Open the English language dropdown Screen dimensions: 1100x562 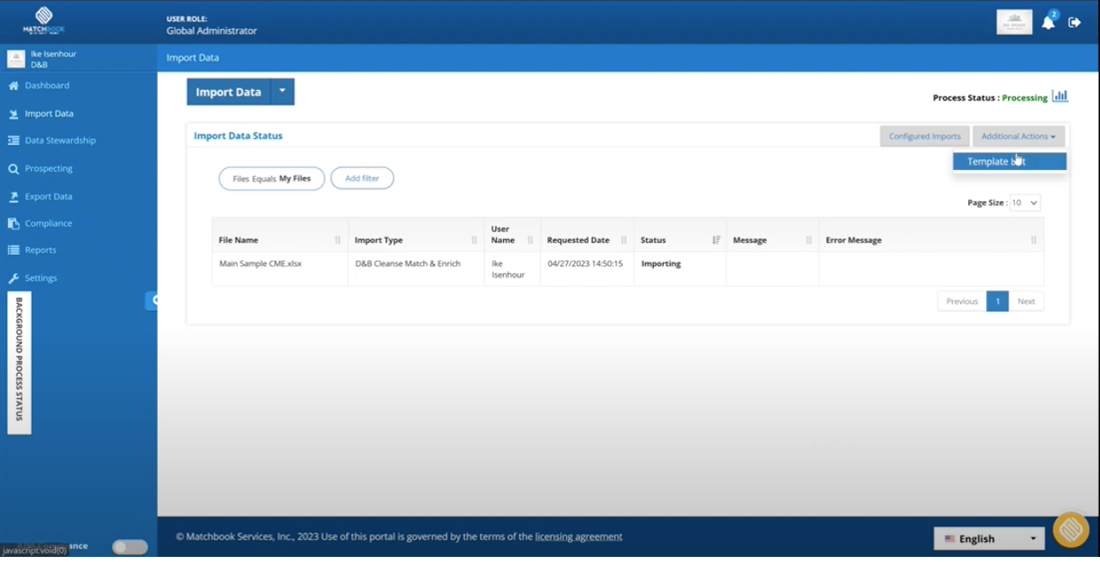(989, 538)
